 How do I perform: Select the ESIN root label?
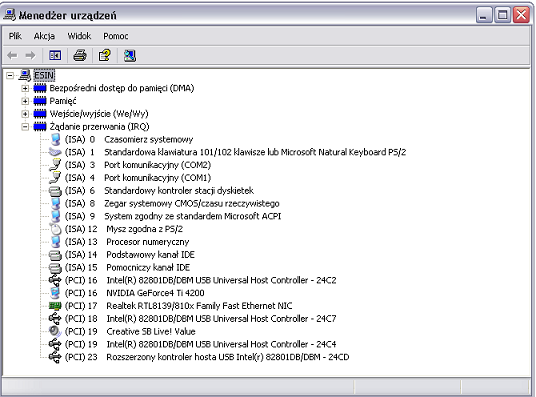44,76
